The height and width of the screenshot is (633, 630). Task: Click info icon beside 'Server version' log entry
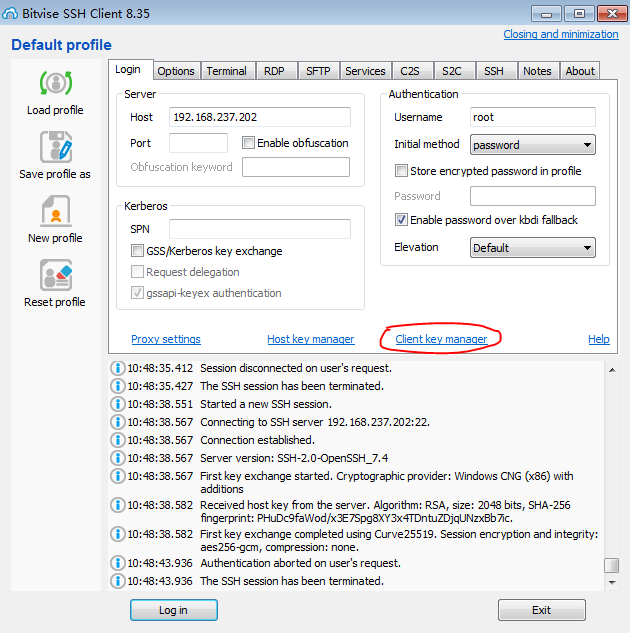tap(117, 458)
